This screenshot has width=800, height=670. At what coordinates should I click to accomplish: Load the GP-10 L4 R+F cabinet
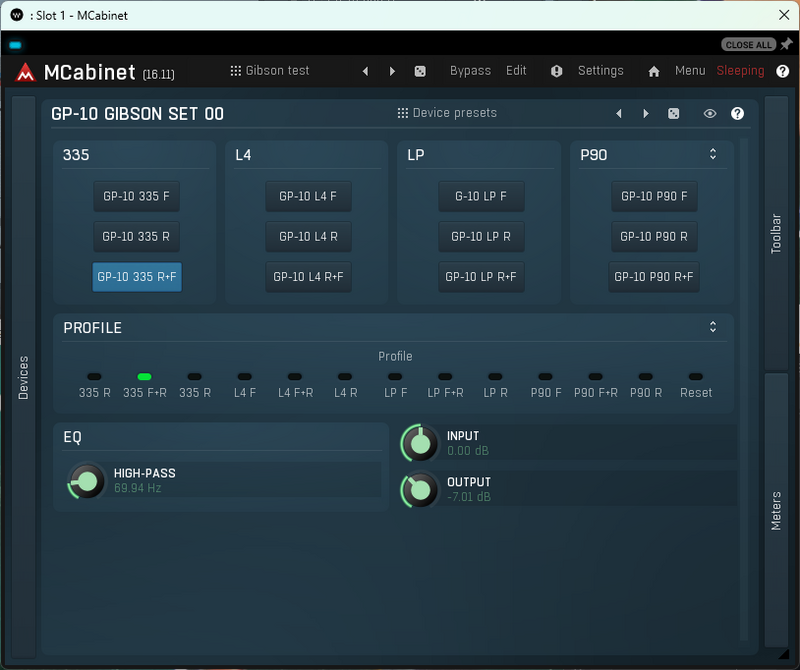point(308,277)
